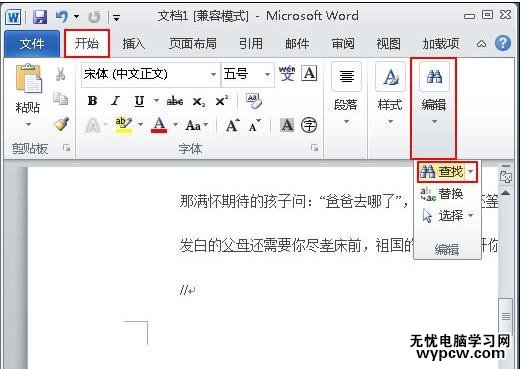Toggle bold formatting

tap(92, 101)
